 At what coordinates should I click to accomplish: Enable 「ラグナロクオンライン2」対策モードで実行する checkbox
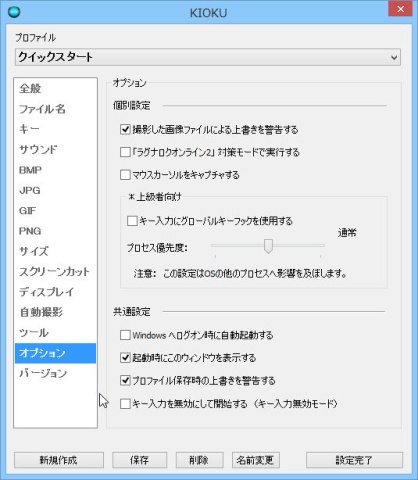coord(125,152)
